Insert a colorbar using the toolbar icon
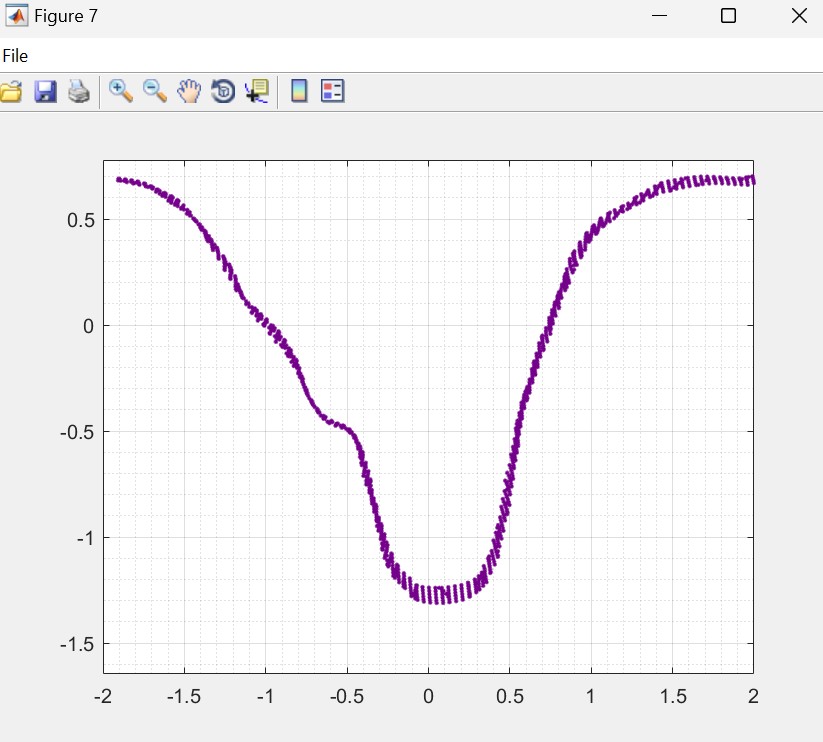 pos(298,92)
